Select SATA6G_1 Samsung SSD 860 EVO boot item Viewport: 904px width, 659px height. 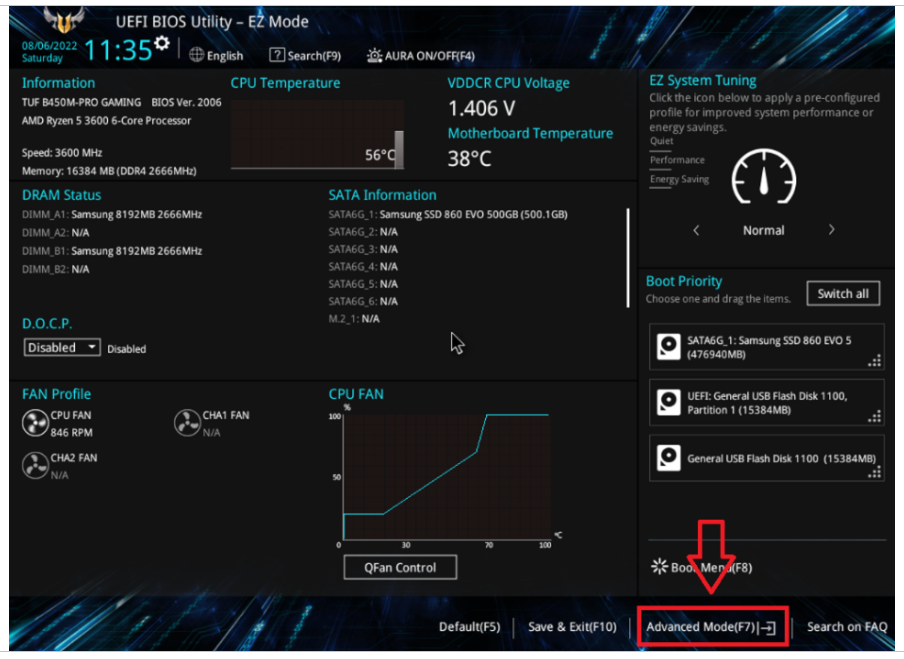[766, 347]
